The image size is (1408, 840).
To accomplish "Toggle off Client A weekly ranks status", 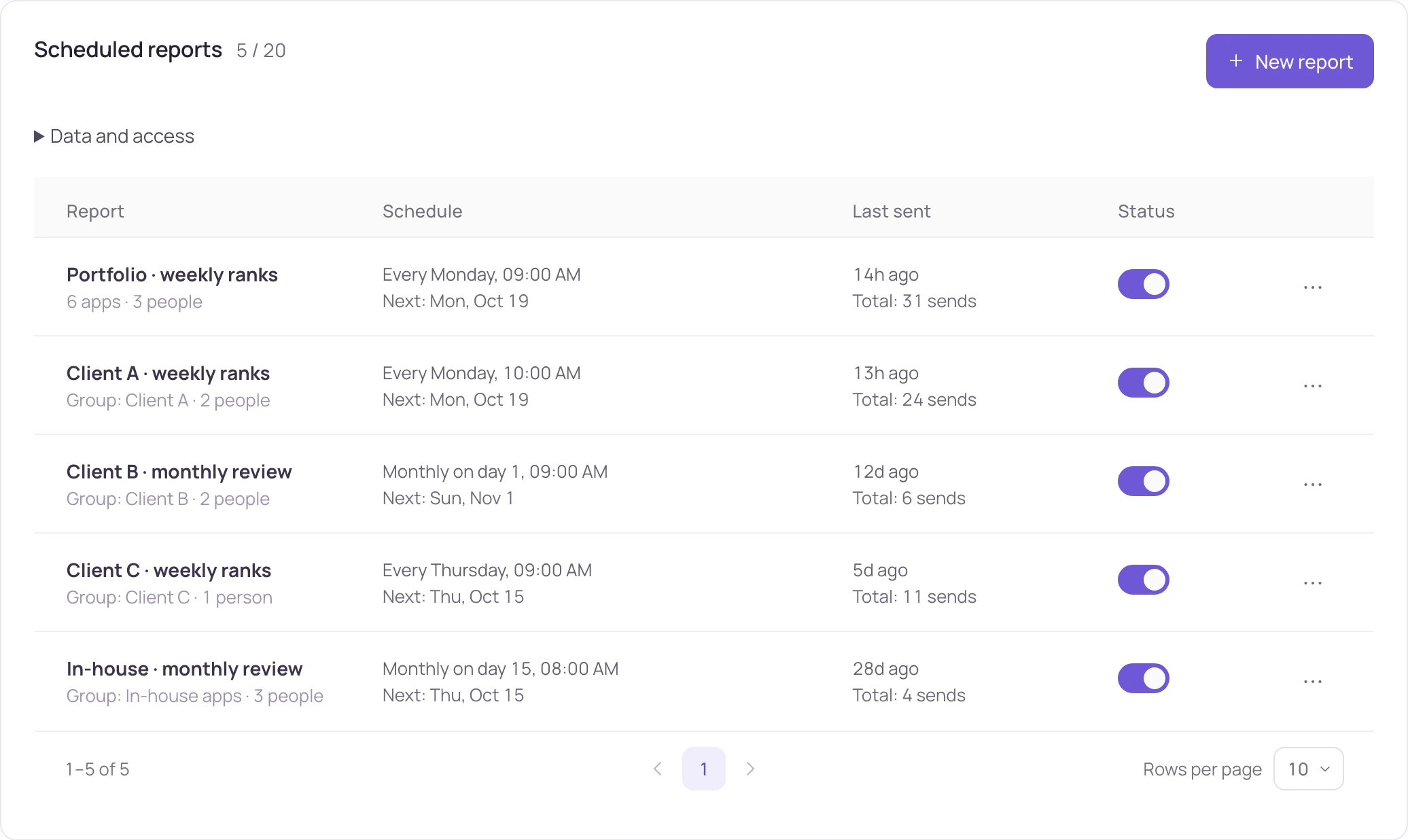I will [x=1143, y=383].
